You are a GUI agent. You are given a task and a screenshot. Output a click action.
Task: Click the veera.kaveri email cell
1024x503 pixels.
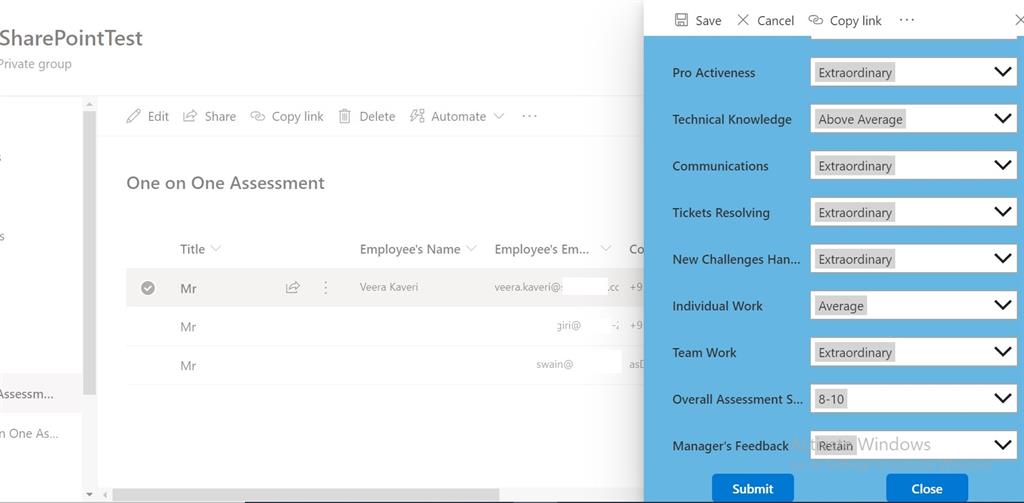click(x=557, y=287)
